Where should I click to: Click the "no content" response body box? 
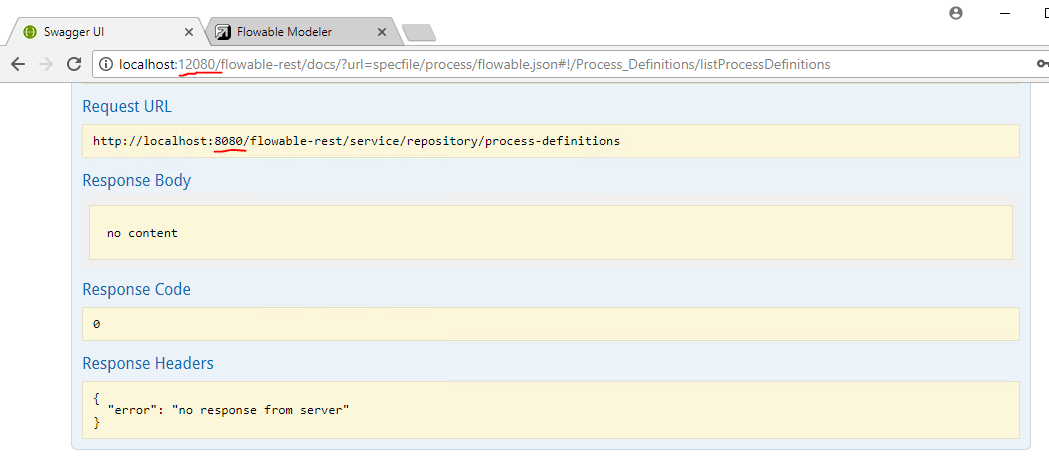pyautogui.click(x=550, y=233)
